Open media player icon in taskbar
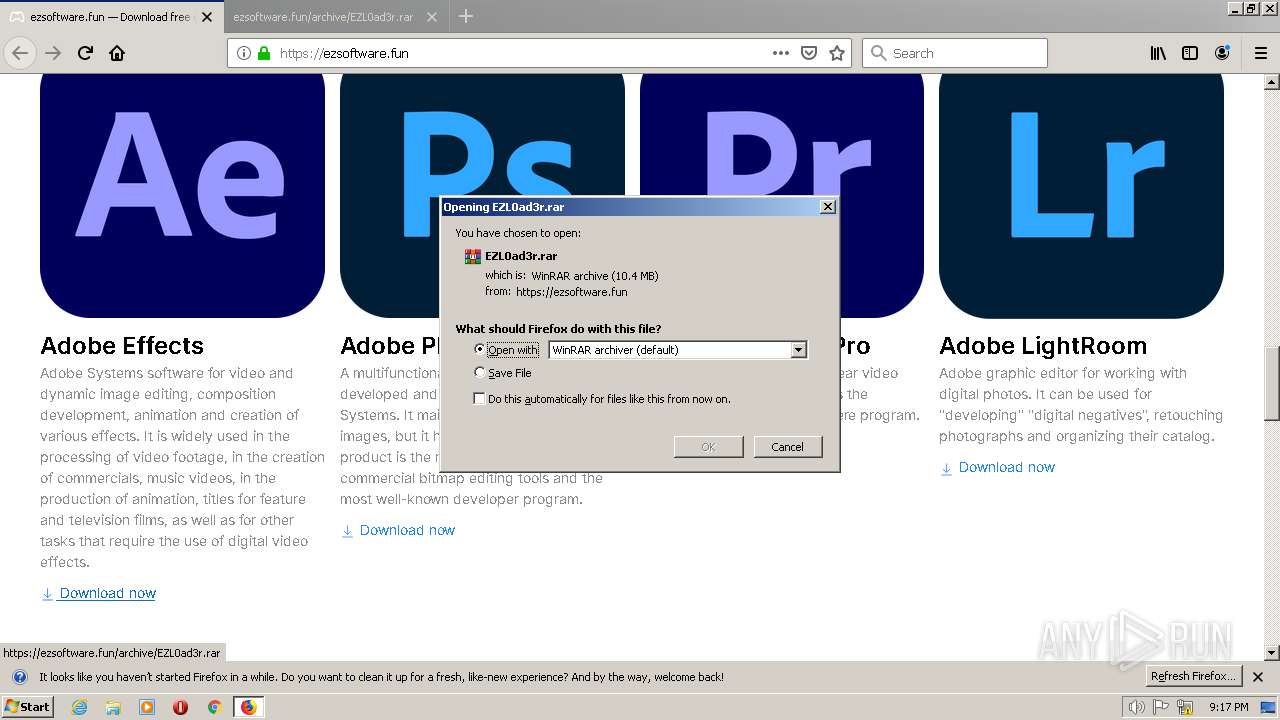1280x720 pixels. click(147, 707)
